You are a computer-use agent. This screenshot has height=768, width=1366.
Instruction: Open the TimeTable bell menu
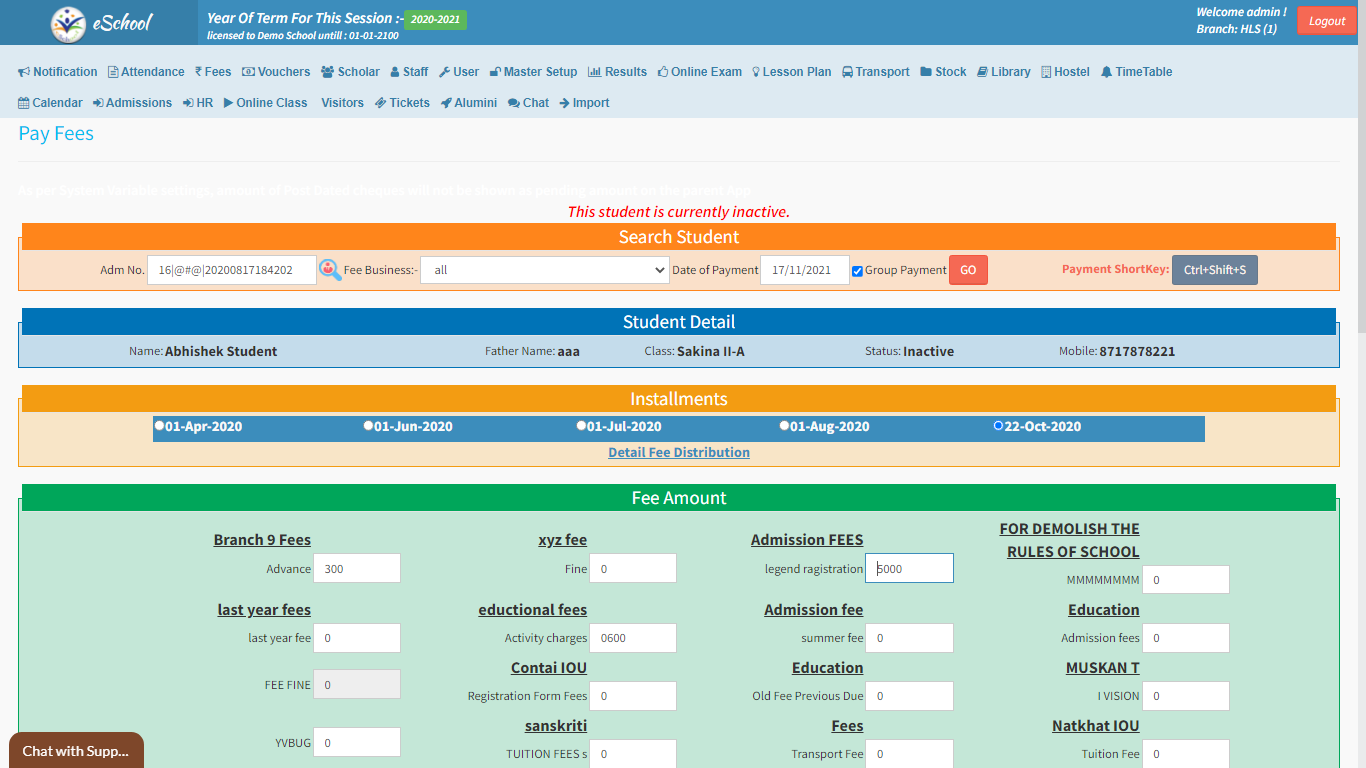(x=1136, y=72)
